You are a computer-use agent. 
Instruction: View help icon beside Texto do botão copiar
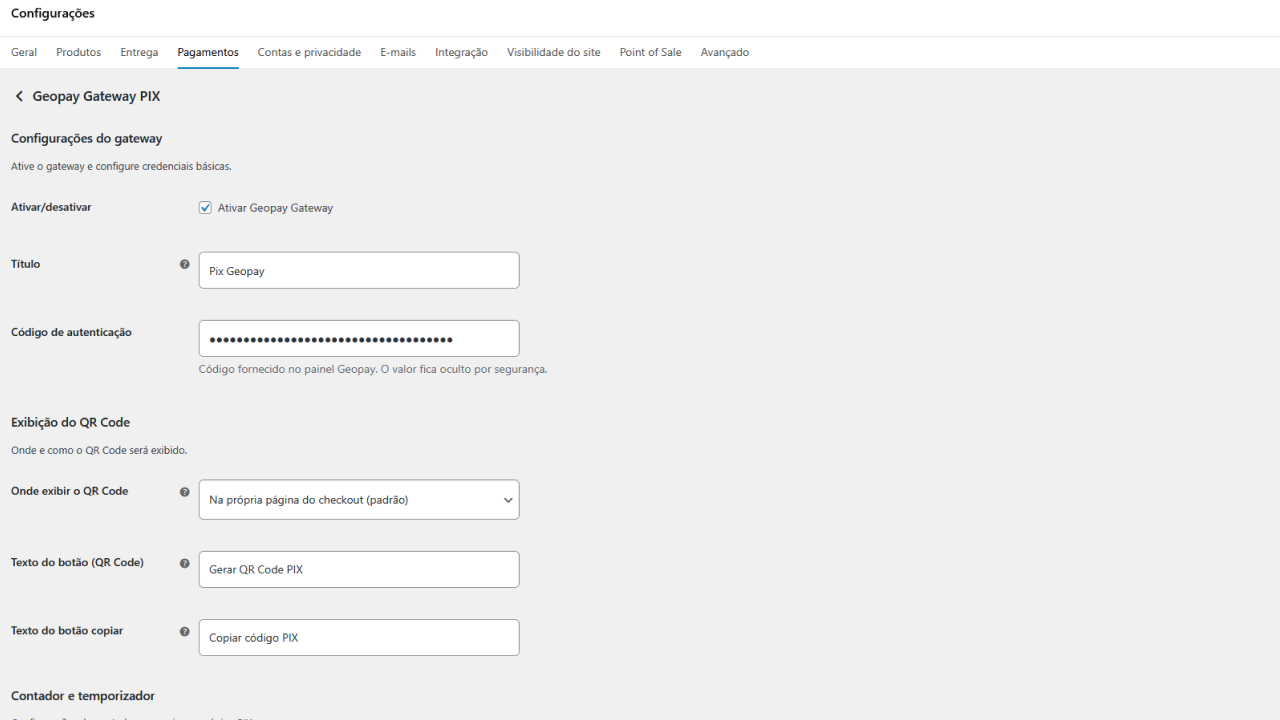[184, 631]
